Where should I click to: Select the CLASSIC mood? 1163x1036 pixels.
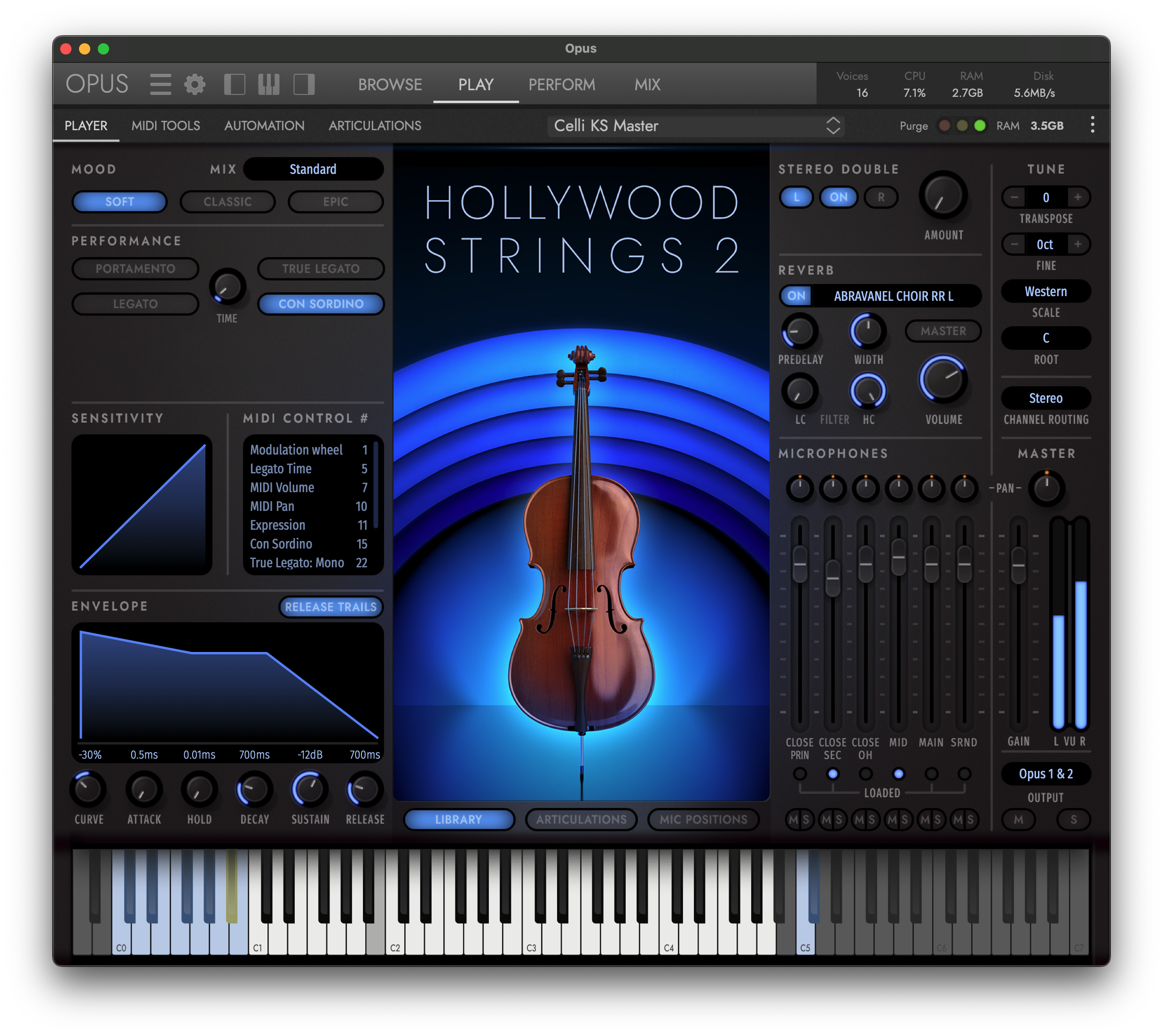(227, 202)
